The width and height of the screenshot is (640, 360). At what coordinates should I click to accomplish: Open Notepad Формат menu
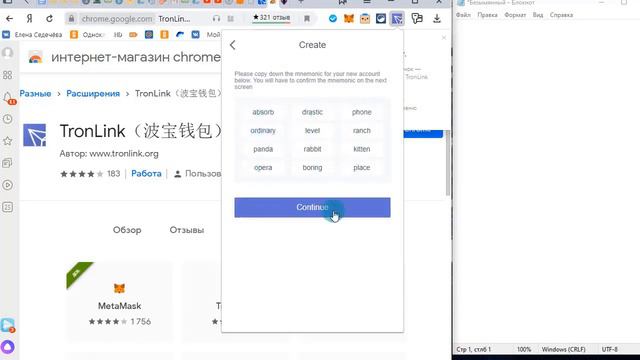point(515,15)
